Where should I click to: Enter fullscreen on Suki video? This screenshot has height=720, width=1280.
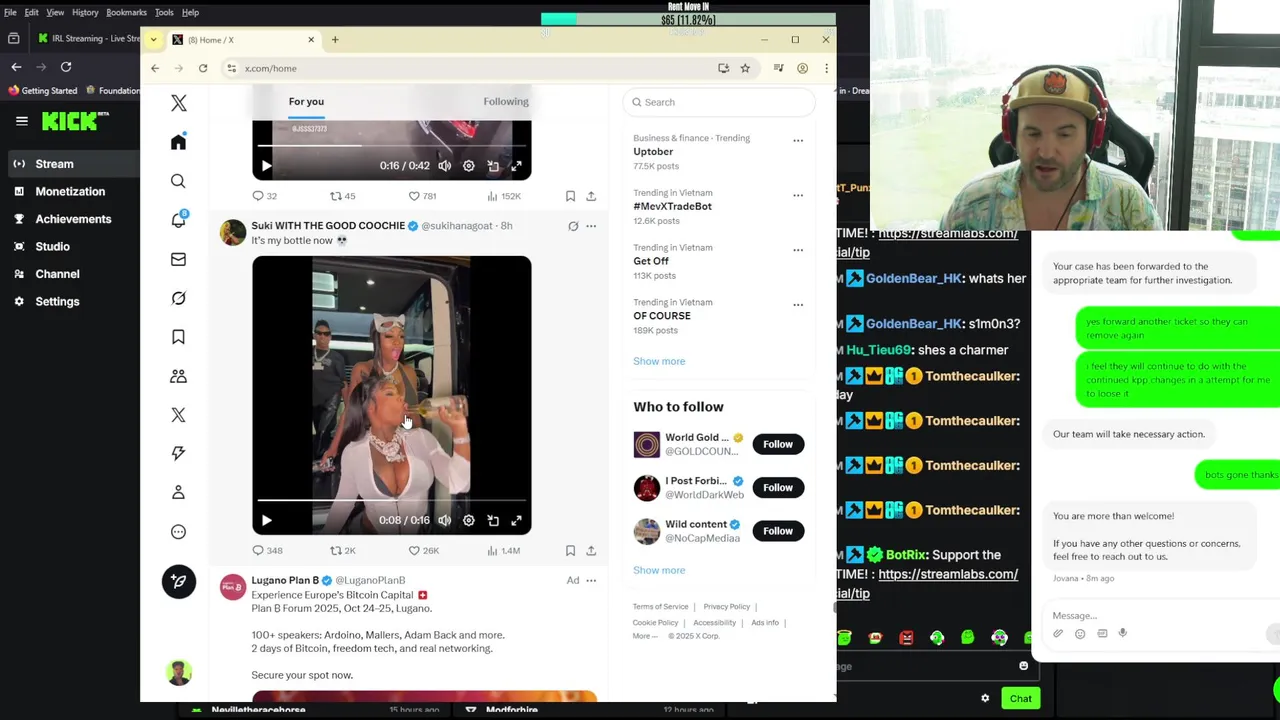point(516,520)
